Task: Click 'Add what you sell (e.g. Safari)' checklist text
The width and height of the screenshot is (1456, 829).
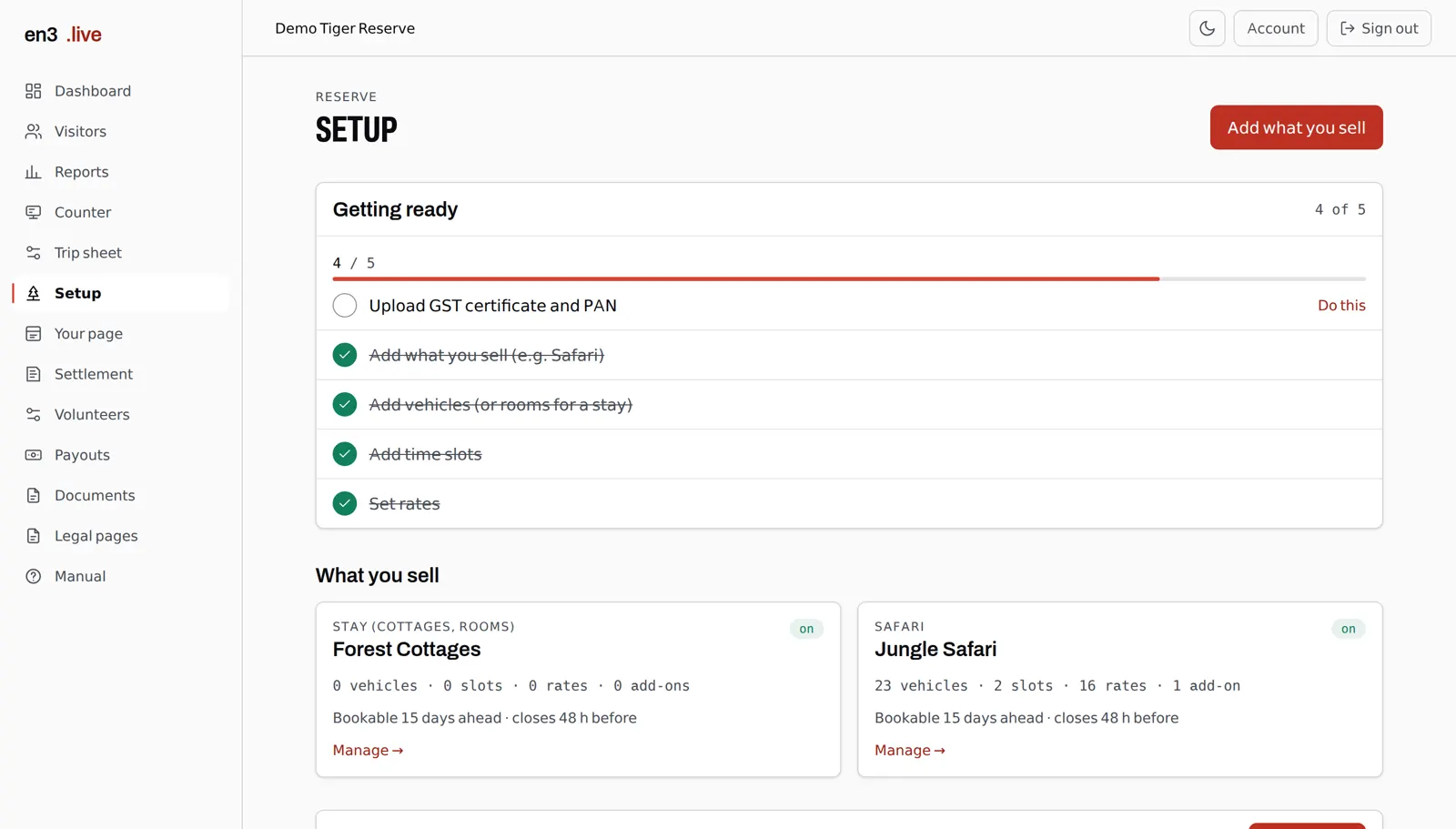Action: [487, 355]
